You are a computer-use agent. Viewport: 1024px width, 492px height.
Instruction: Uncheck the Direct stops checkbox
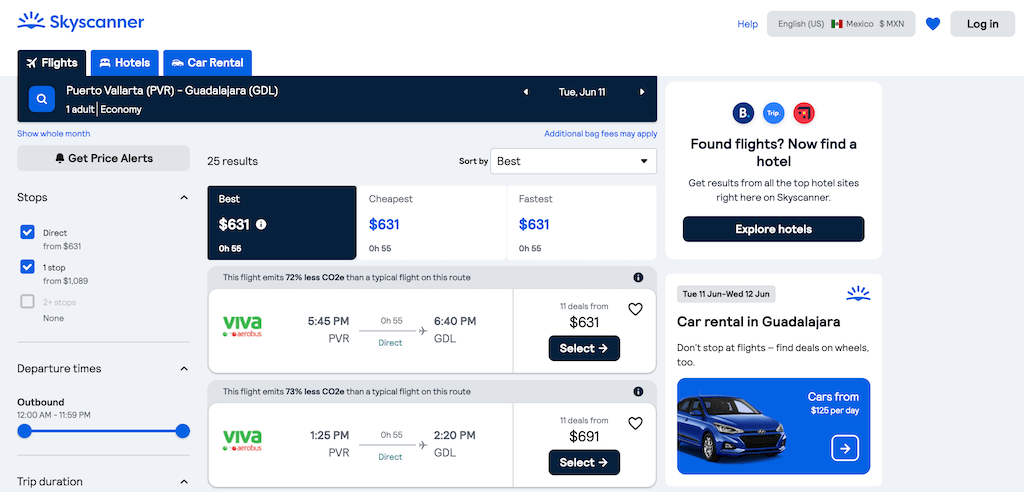[x=27, y=232]
